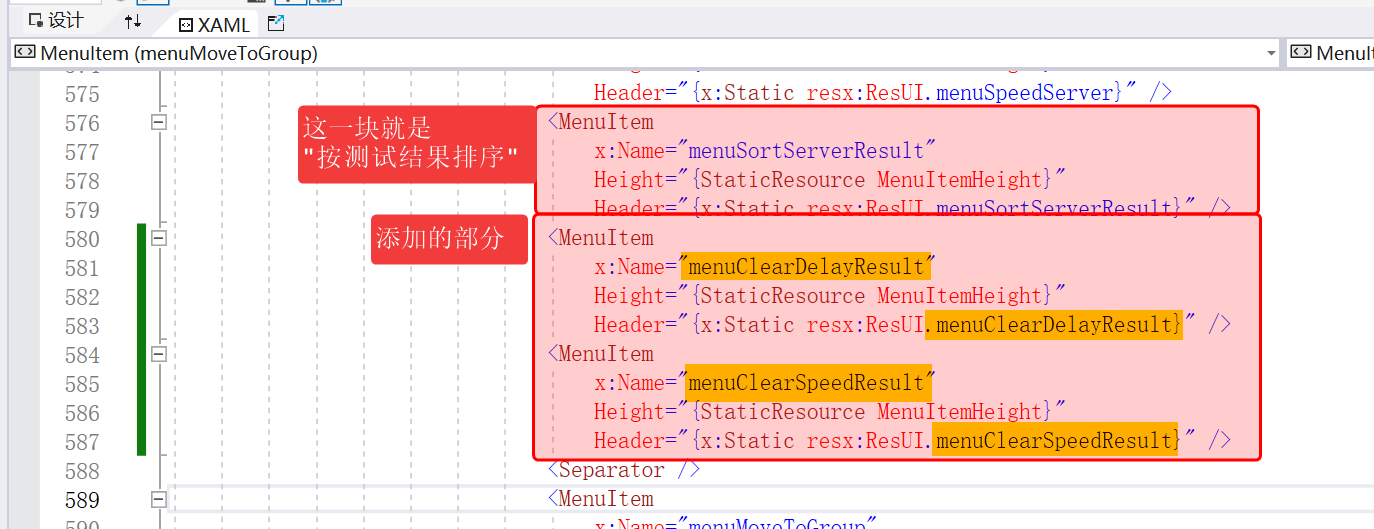Click the highlighted menuClearDelayResult x:Name value

(806, 267)
